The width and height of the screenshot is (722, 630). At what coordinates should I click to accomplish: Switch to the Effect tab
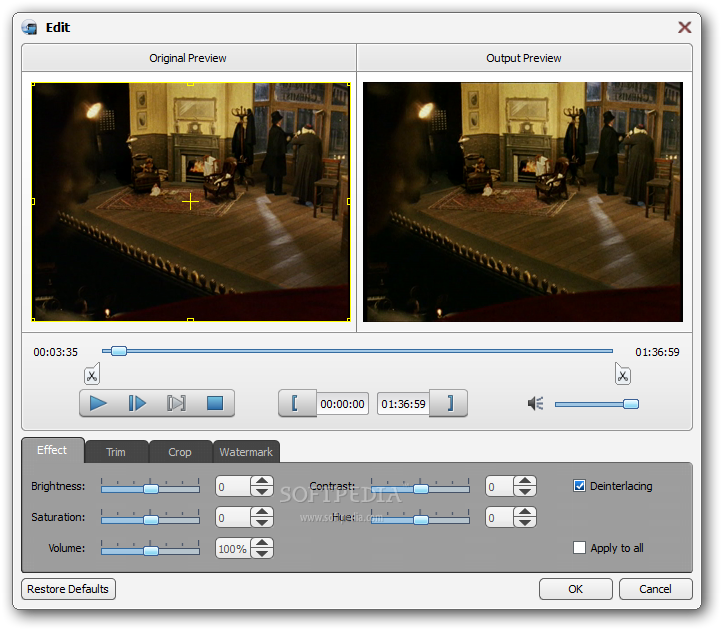point(52,450)
